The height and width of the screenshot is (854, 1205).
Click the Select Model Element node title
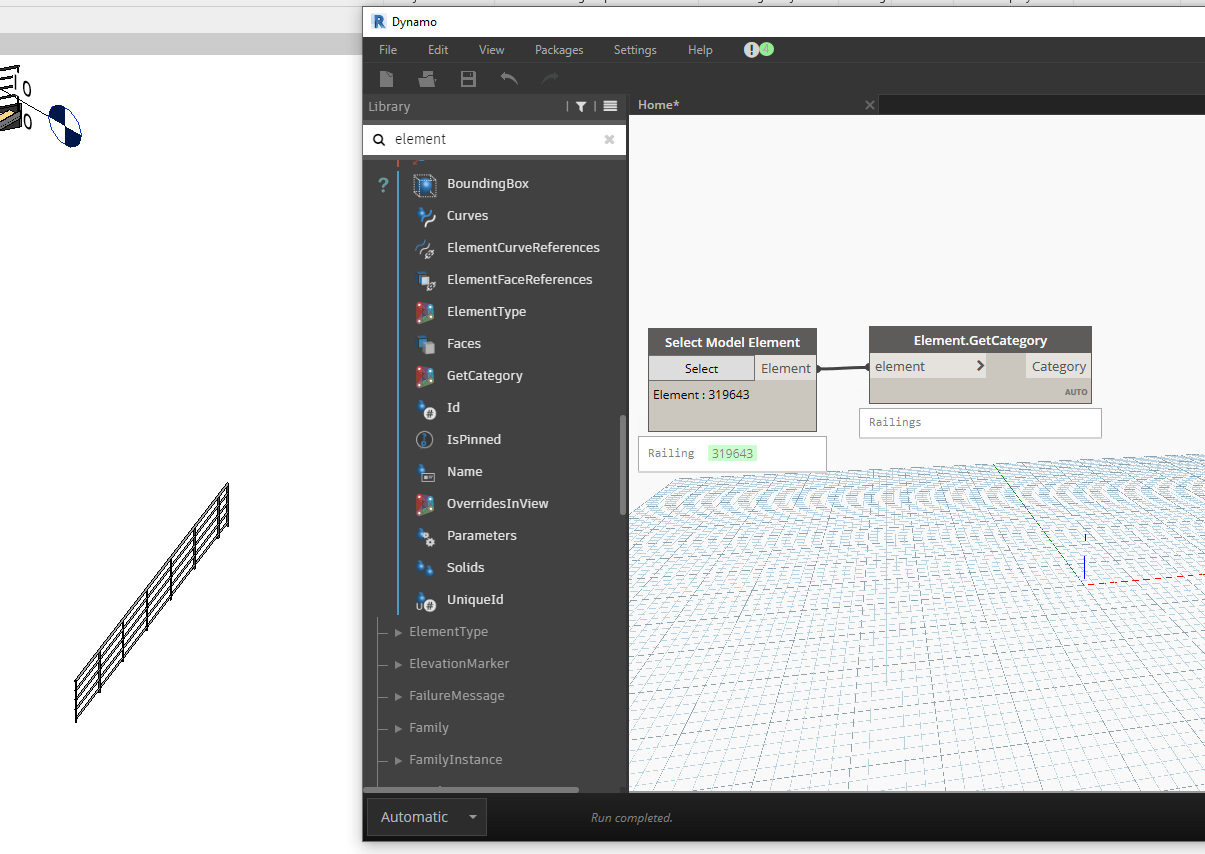(732, 342)
